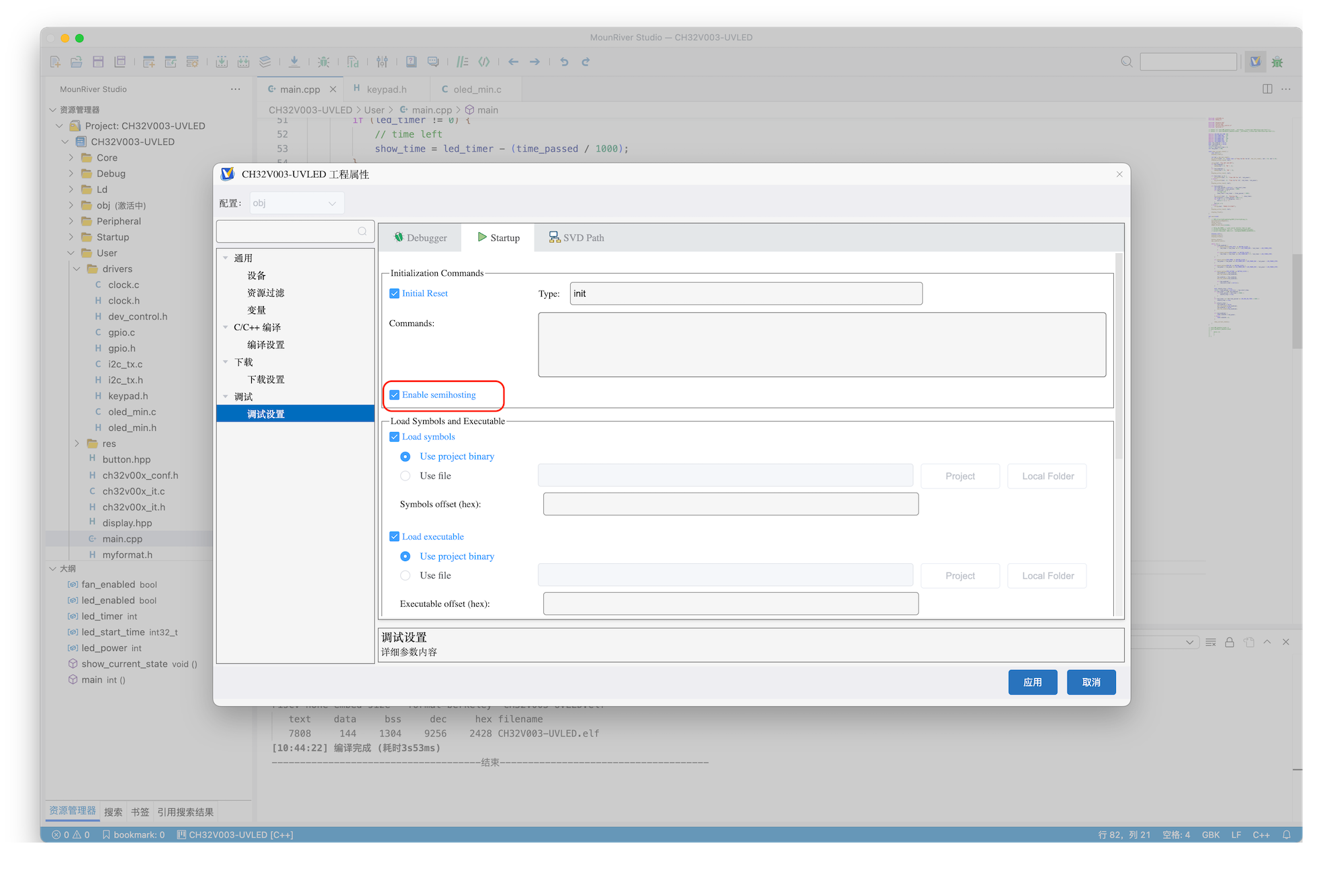The image size is (1343, 896).
Task: Collapse the C/C++ 编译 tree section
Action: [x=226, y=328]
